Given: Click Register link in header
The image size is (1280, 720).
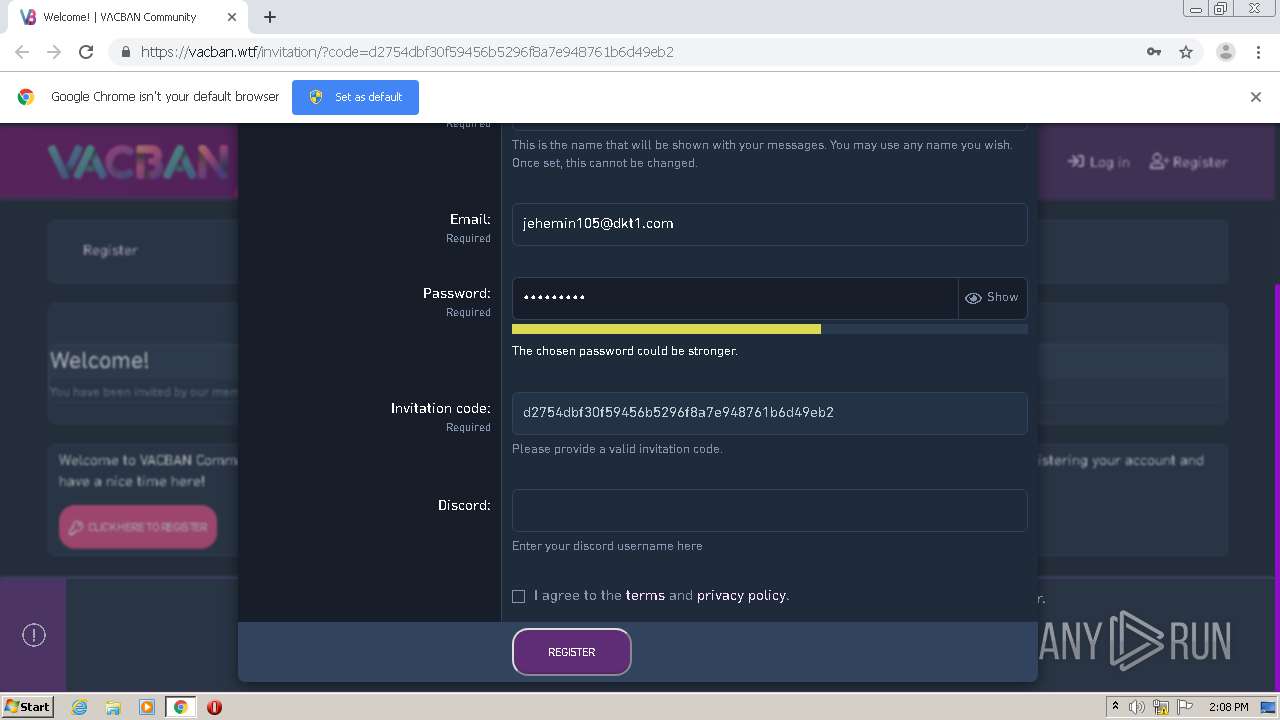Looking at the screenshot, I should (x=1188, y=162).
